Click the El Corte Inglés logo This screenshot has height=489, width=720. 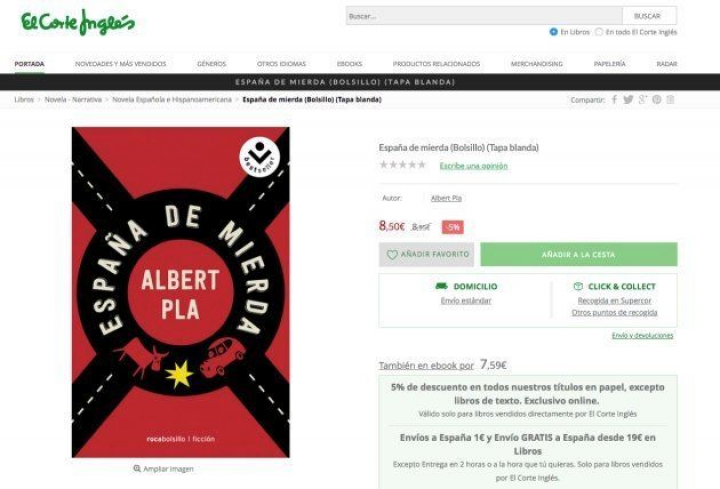pyautogui.click(x=78, y=22)
